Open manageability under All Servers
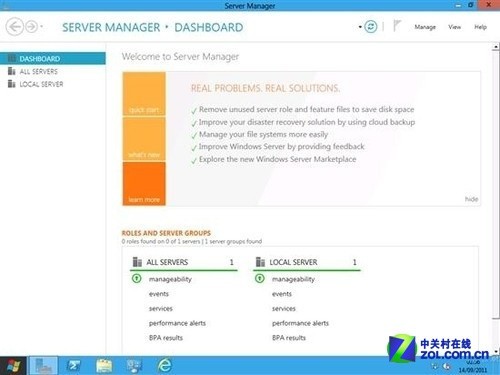 (x=170, y=279)
